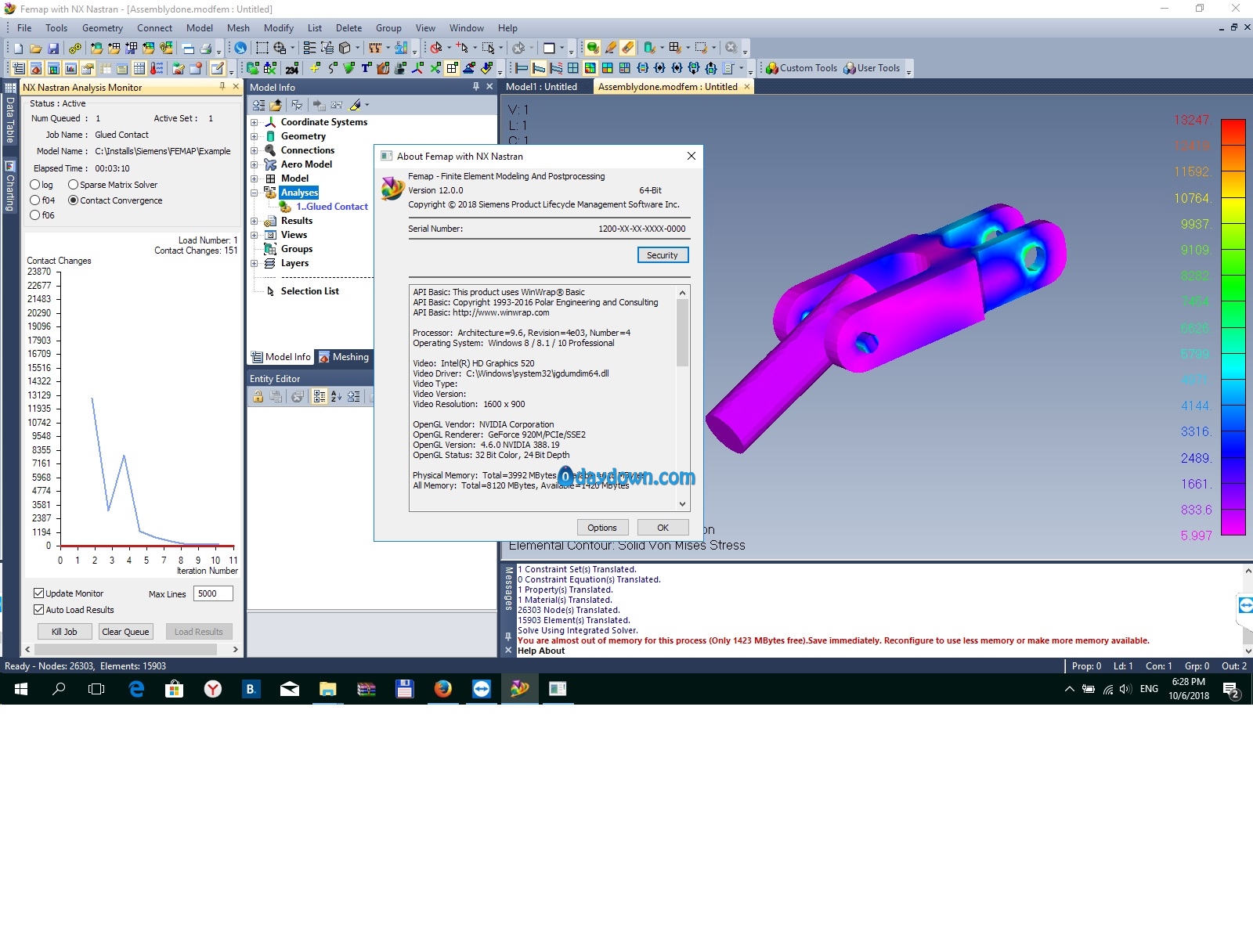
Task: Switch to the Meshing tab
Action: [x=344, y=357]
